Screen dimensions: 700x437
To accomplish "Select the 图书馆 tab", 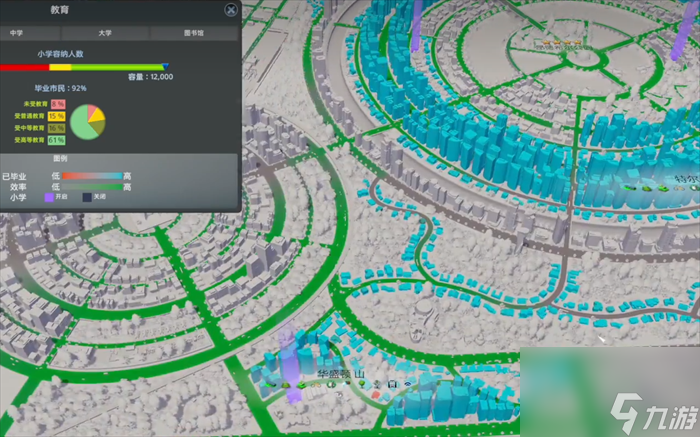I will [194, 33].
